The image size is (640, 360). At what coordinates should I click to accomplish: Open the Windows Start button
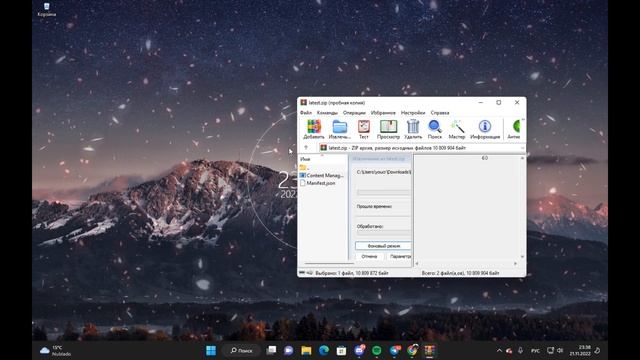211,350
